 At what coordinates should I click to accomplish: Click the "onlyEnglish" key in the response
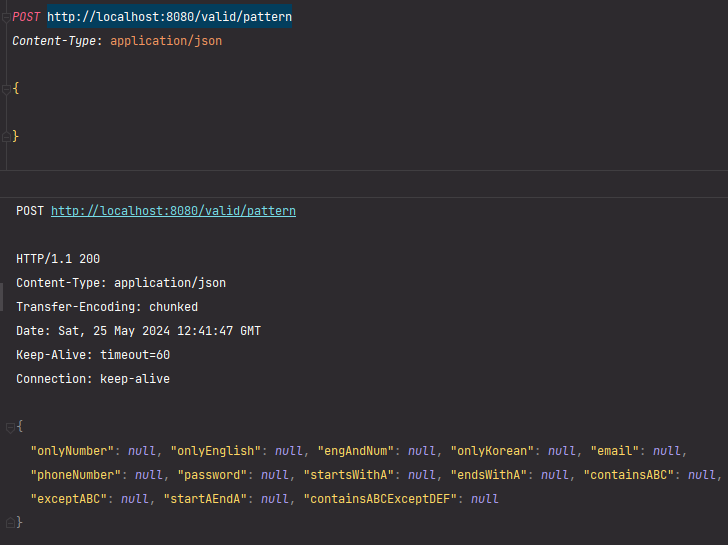(x=215, y=451)
